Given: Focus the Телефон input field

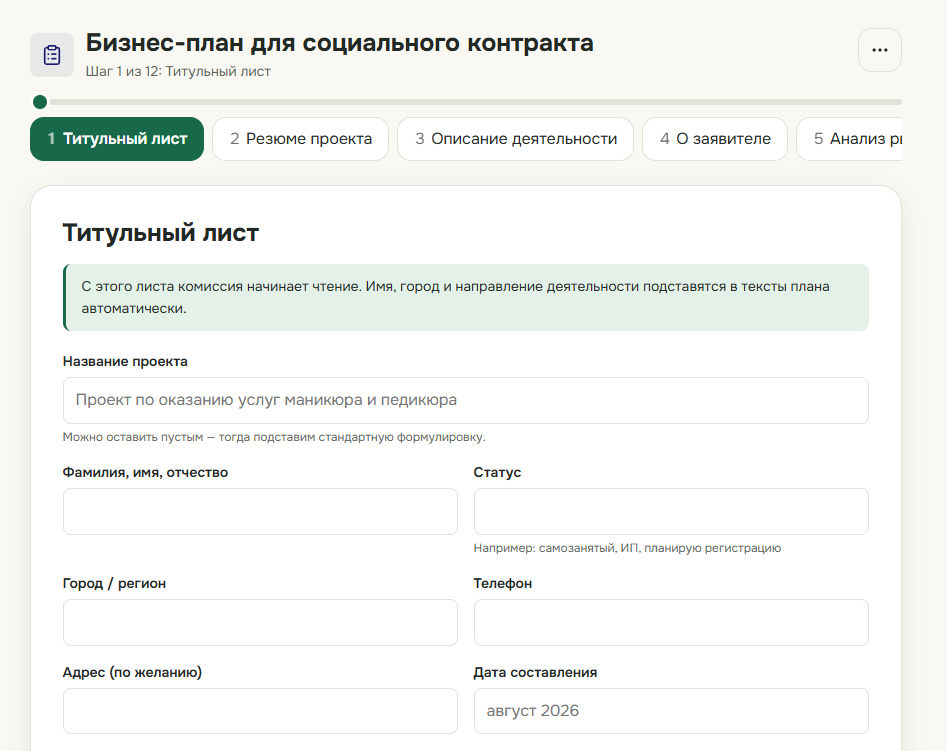Looking at the screenshot, I should pyautogui.click(x=671, y=622).
